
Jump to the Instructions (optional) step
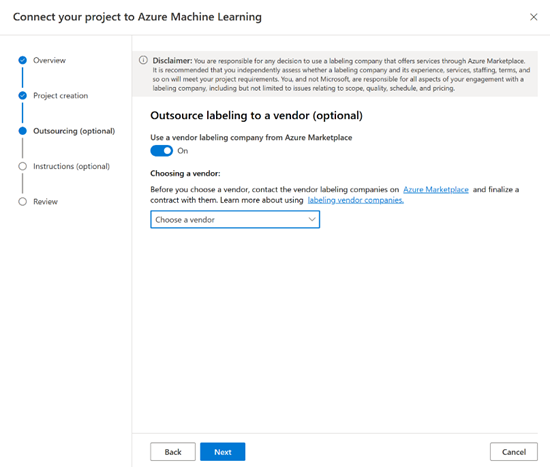pos(72,166)
